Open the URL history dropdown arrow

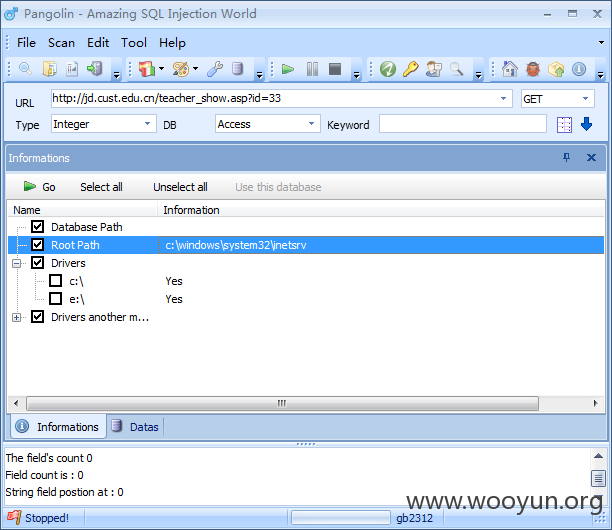pyautogui.click(x=503, y=98)
